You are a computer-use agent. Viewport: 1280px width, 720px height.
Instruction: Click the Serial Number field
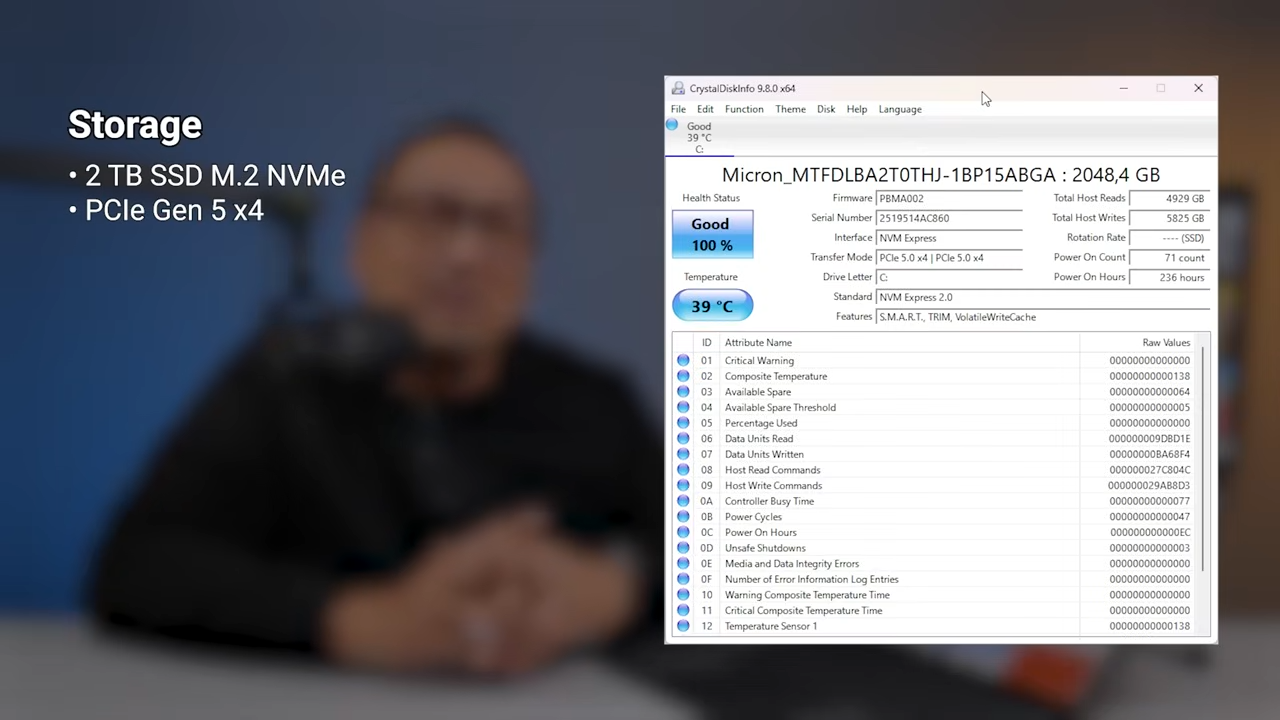pos(949,218)
